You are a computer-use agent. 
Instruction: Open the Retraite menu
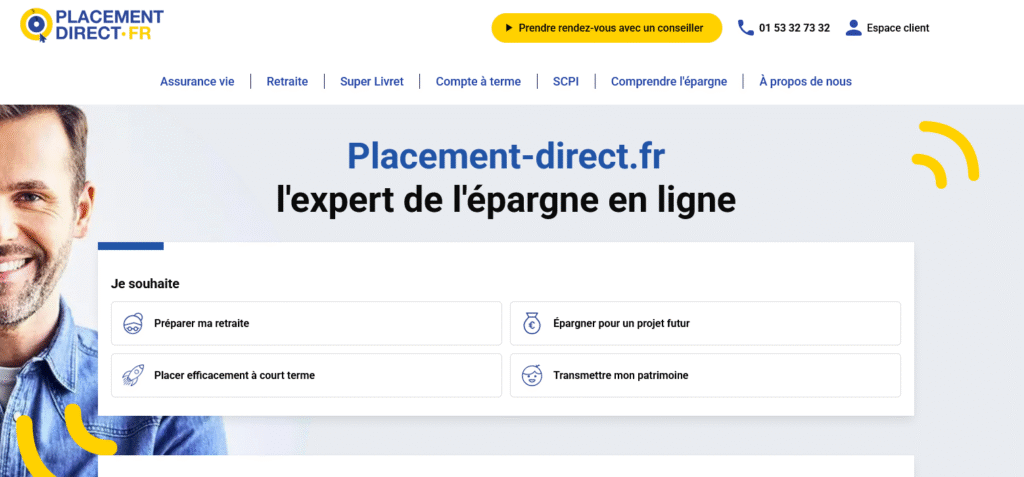tap(287, 82)
